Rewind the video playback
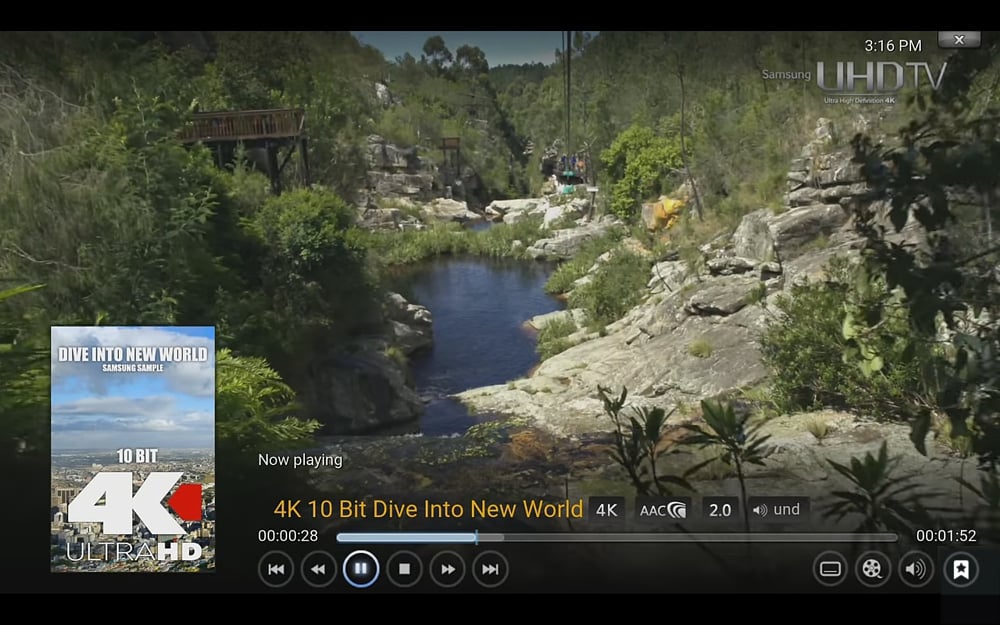The height and width of the screenshot is (625, 1000). (x=318, y=569)
